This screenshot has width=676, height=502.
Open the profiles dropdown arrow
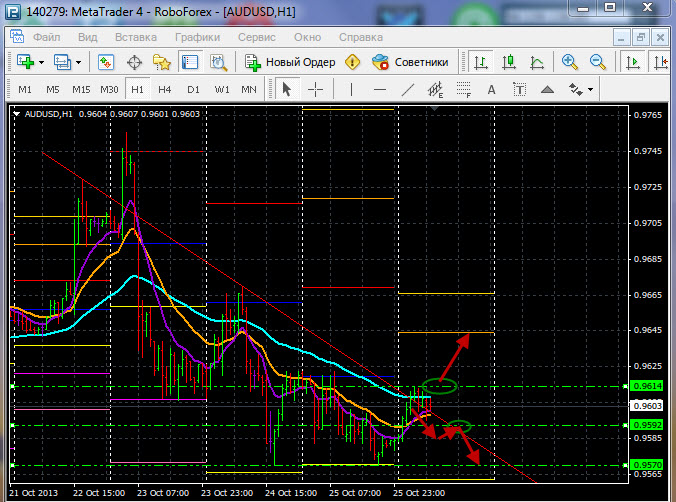79,62
